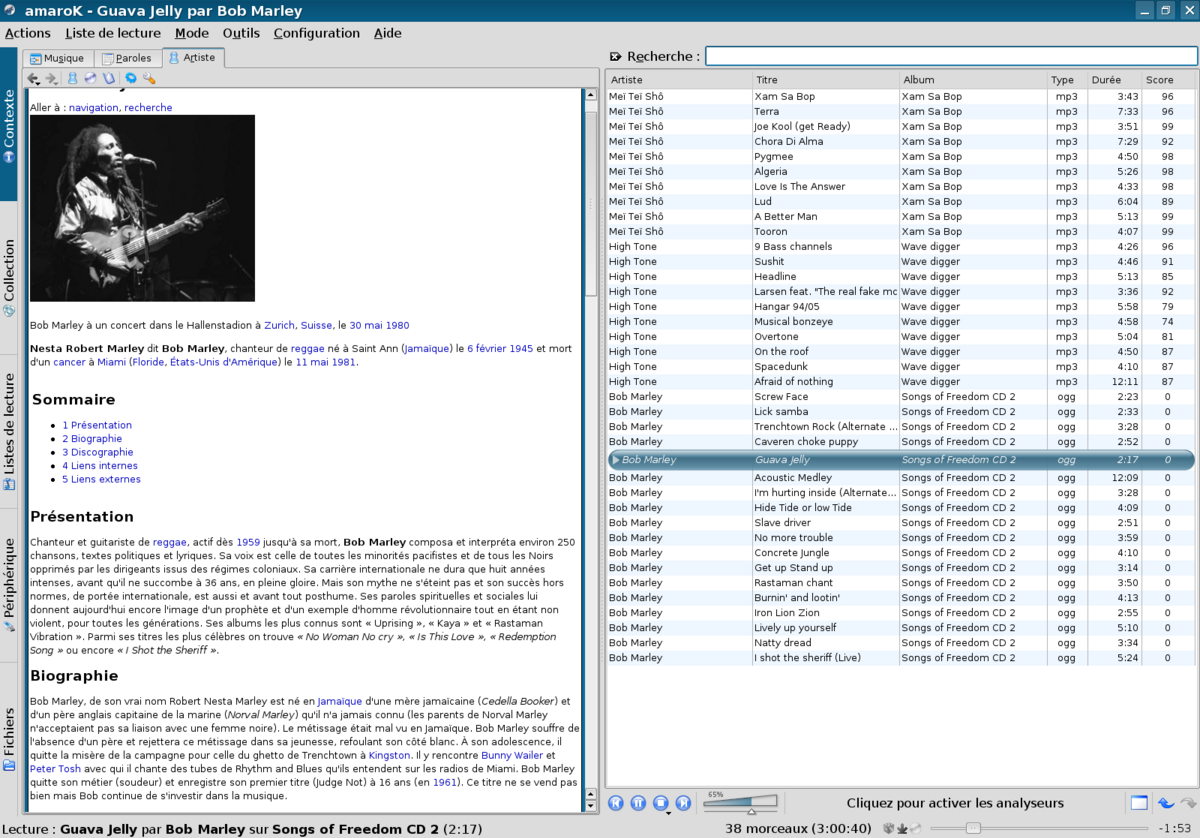Open the Outils menu
This screenshot has height=838, width=1200.
[x=241, y=33]
